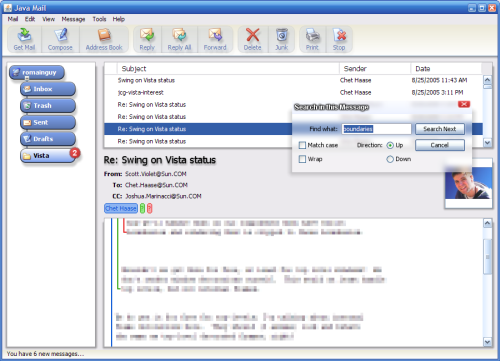Click message list scrollbar down arrow
The image size is (500, 361).
(x=487, y=143)
